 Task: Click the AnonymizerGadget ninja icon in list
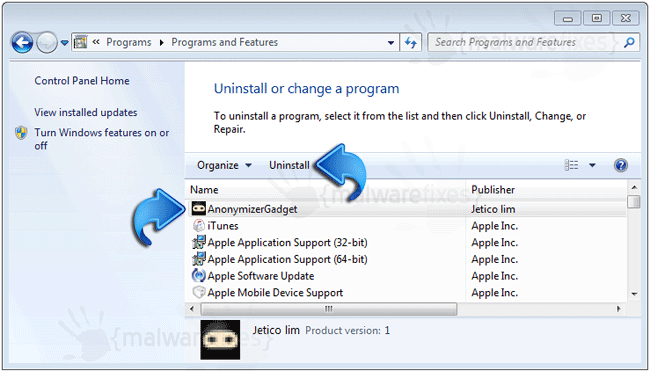click(x=199, y=209)
